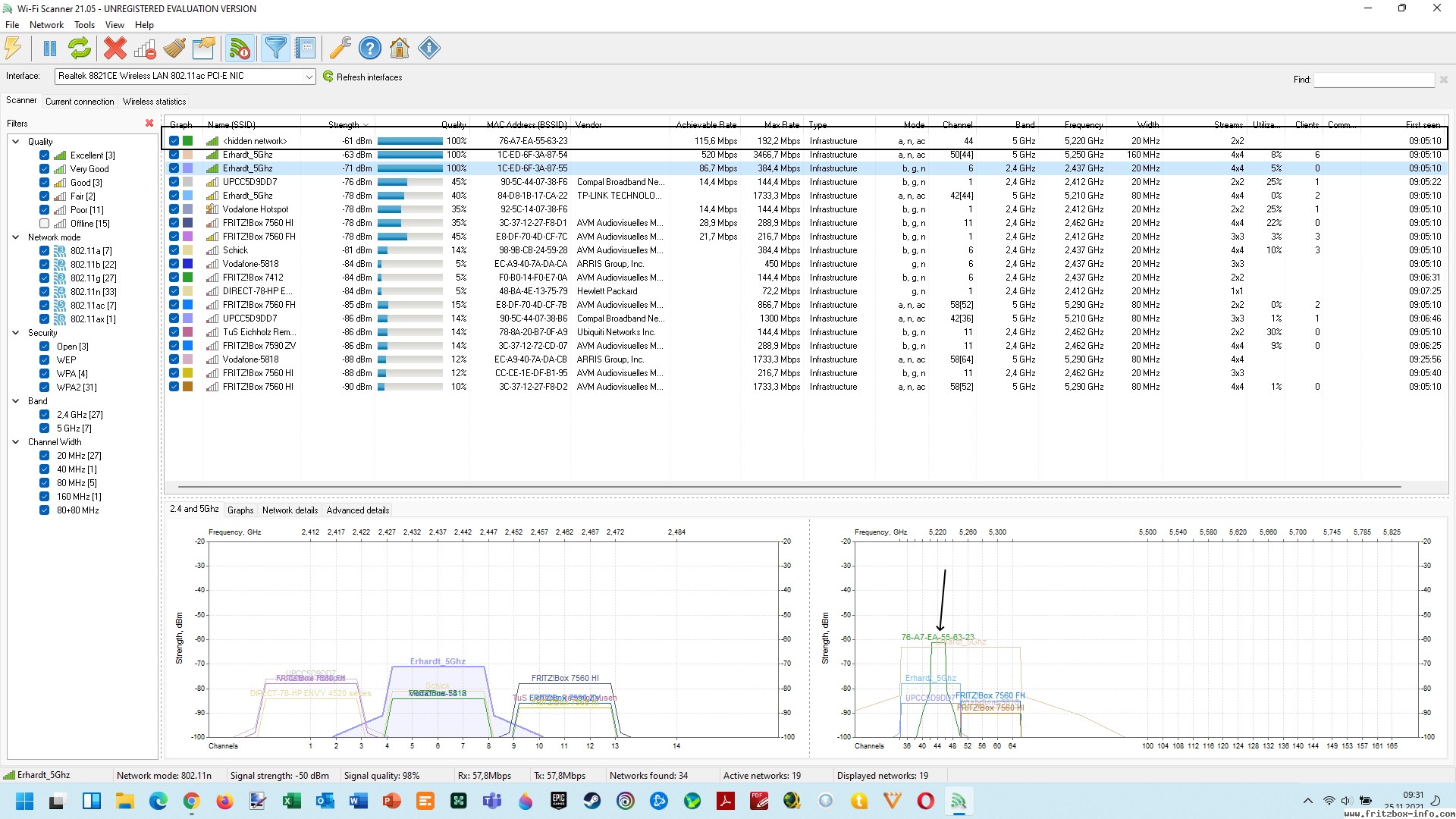Click the green refresh arrows toolbar icon
Image resolution: width=1456 pixels, height=819 pixels.
point(80,49)
